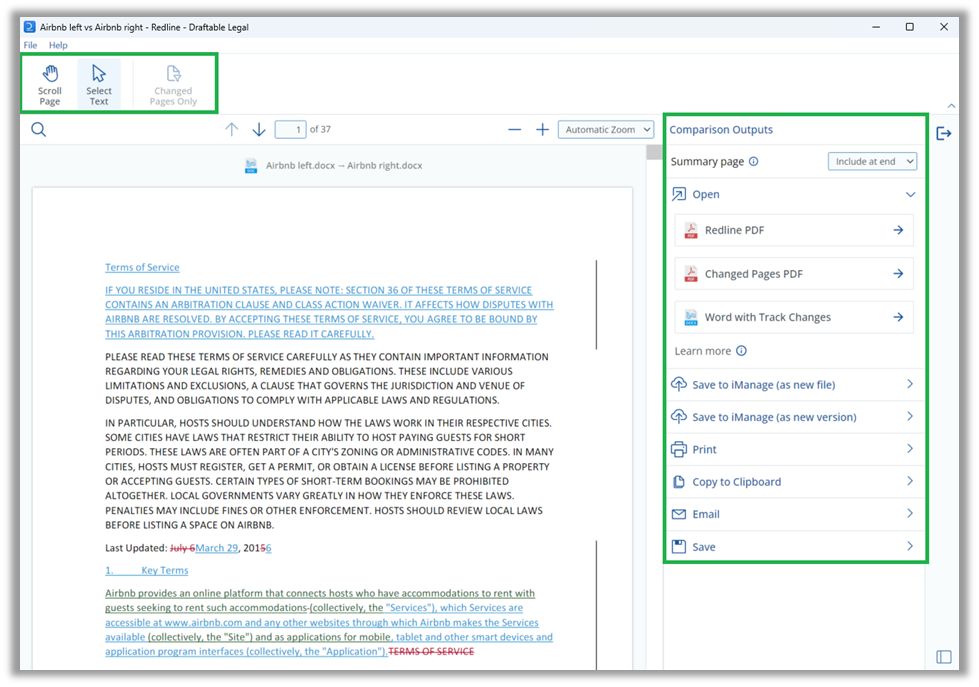The height and width of the screenshot is (687, 979).
Task: Click the search magnifier icon
Action: coord(39,130)
